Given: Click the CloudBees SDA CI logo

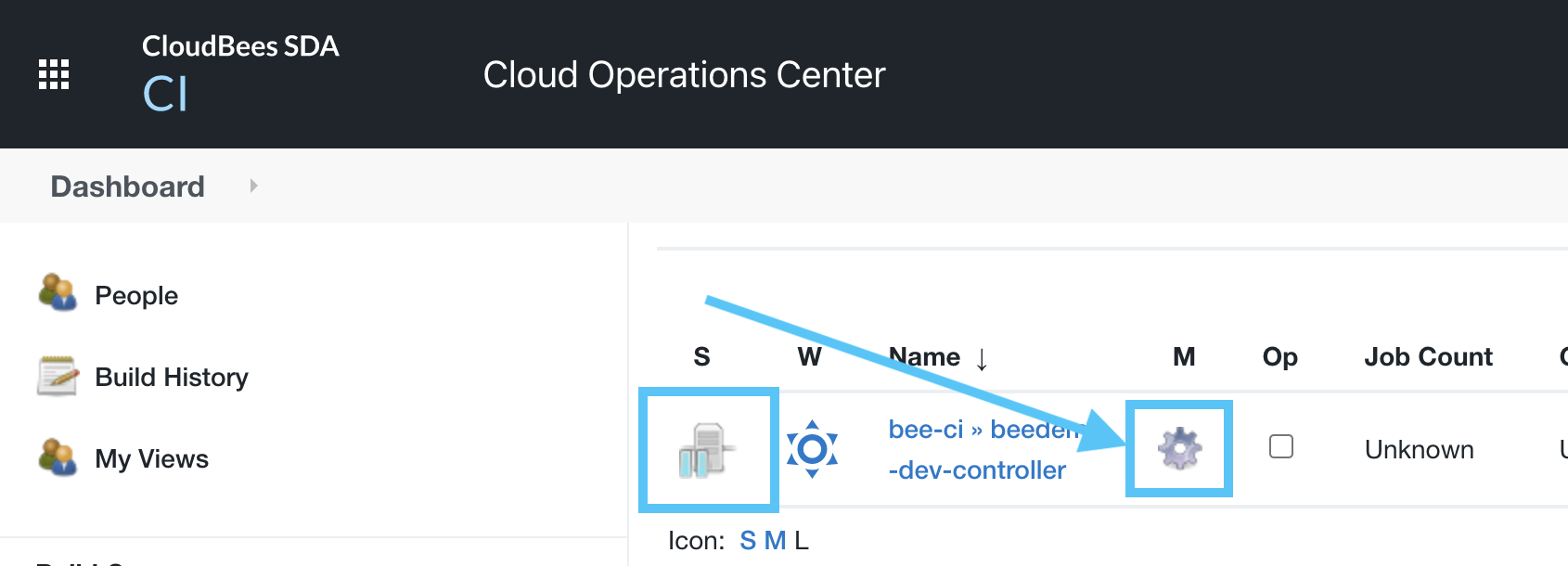Looking at the screenshot, I should (x=240, y=73).
